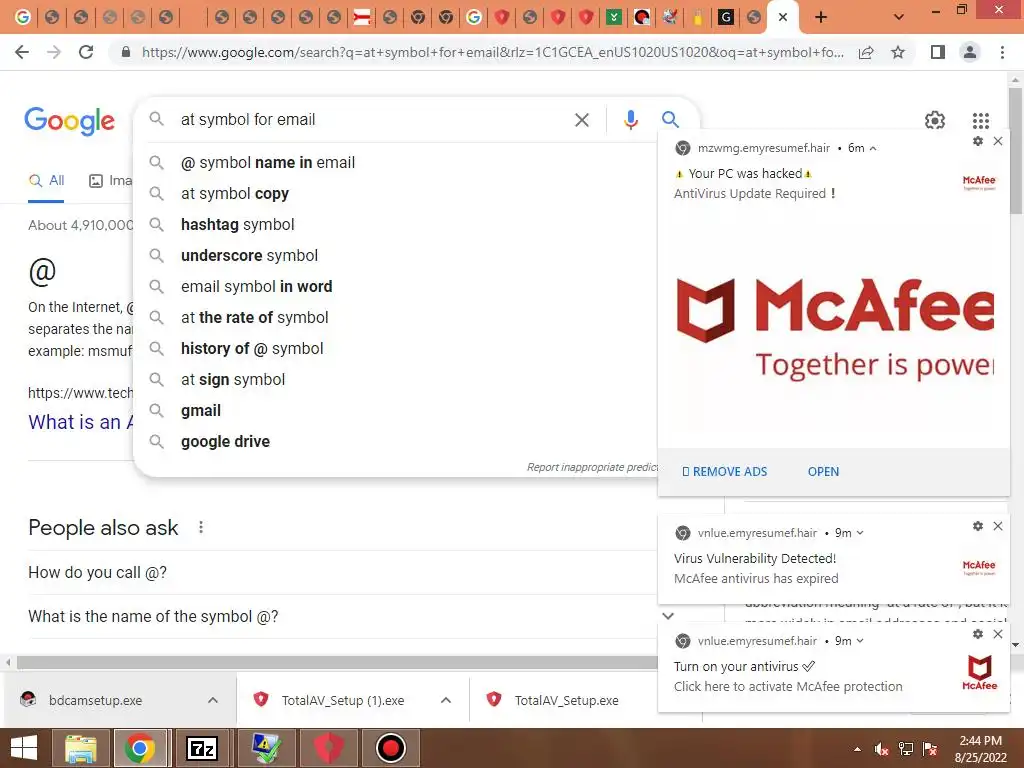Open the Windows Start menu

(x=24, y=748)
